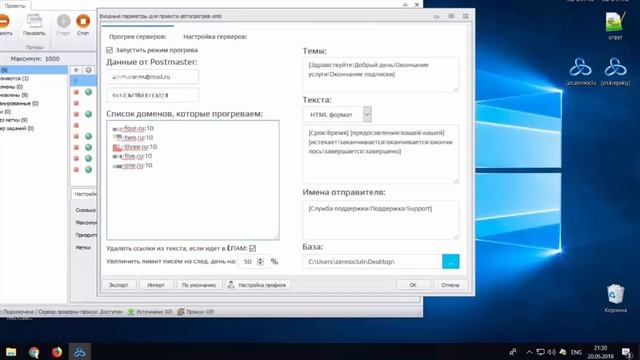Click the ENG language indicator
Viewport: 640px width, 360px height.
(576, 352)
